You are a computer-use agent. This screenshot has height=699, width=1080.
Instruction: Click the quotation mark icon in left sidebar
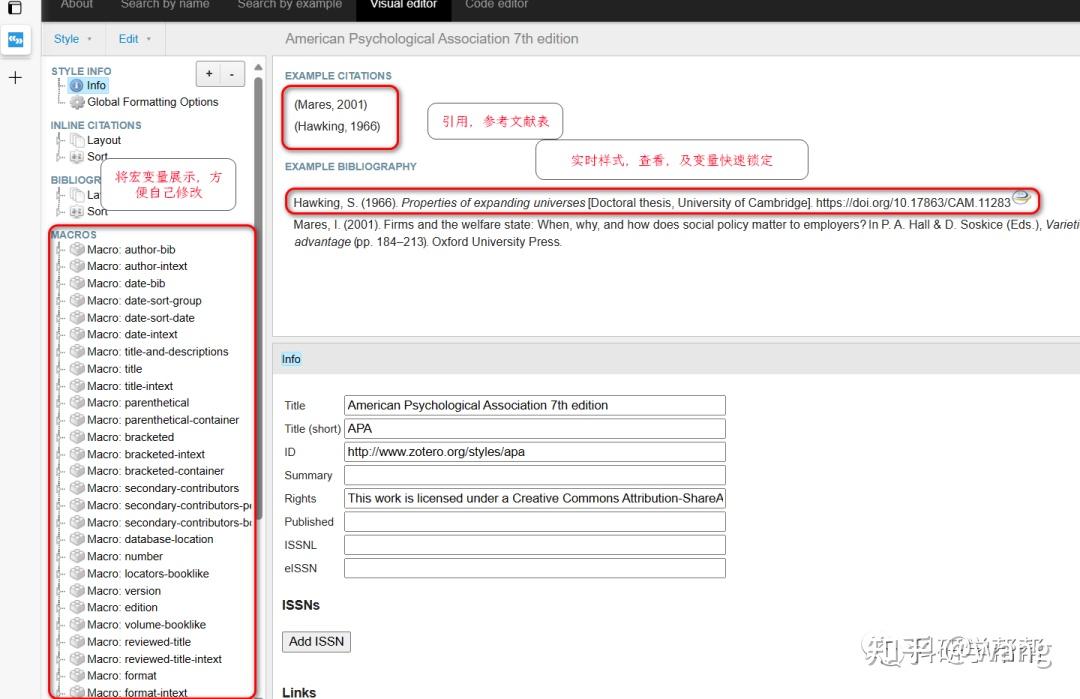(x=15, y=40)
